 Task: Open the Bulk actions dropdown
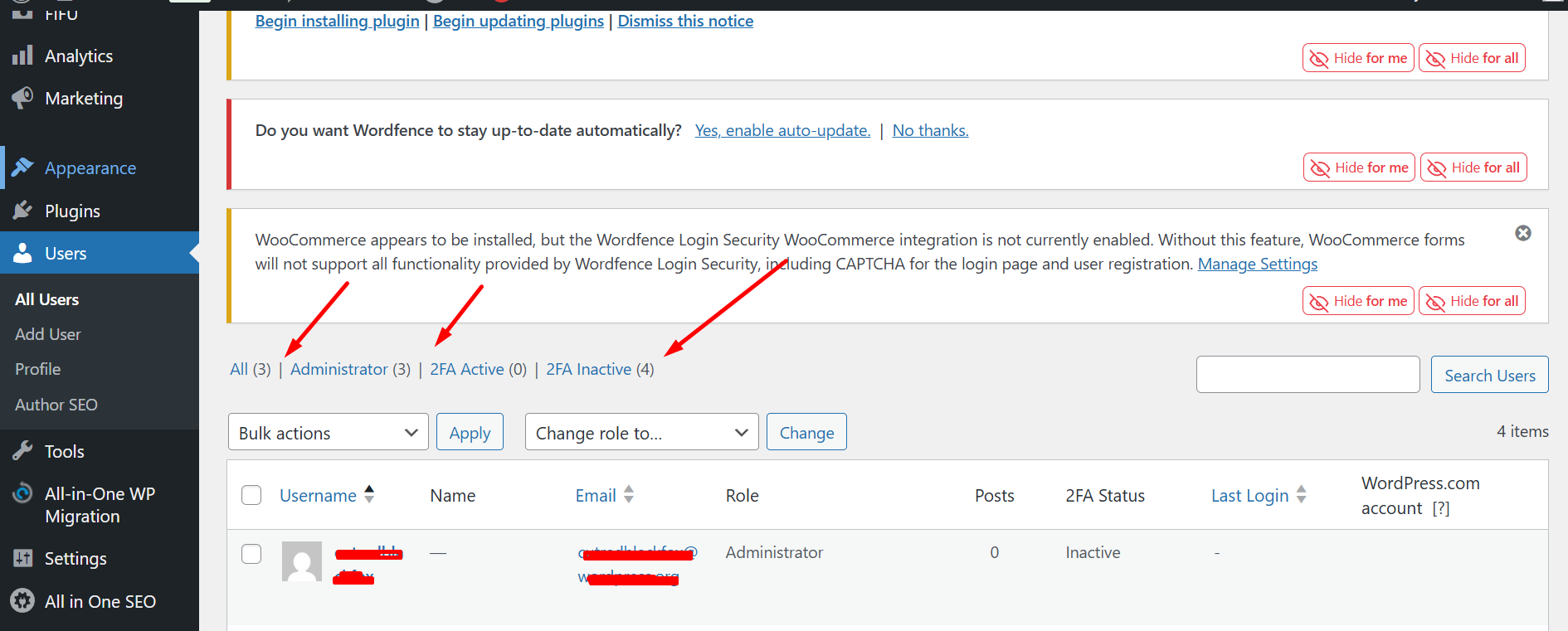[x=328, y=432]
